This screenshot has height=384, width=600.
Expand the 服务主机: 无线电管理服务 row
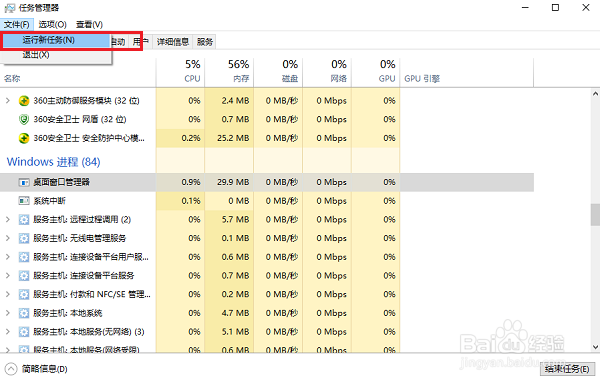(x=8, y=238)
